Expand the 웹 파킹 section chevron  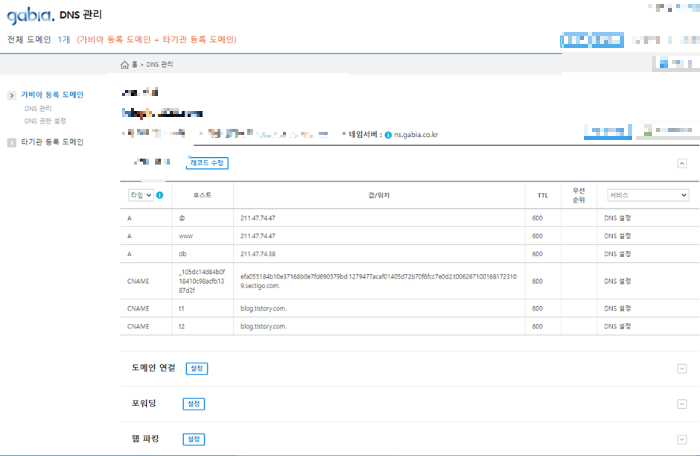pyautogui.click(x=682, y=439)
